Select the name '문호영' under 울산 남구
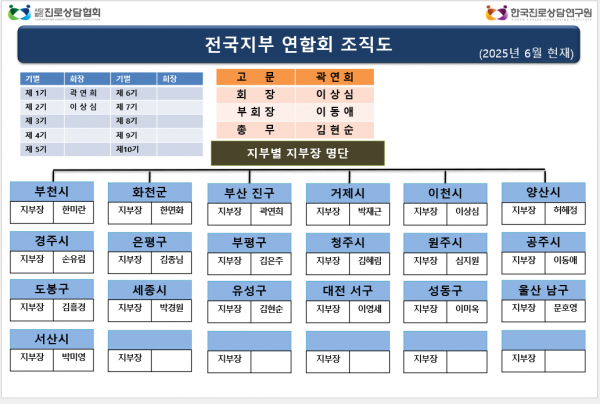Image resolution: width=600 pixels, height=404 pixels. [566, 308]
